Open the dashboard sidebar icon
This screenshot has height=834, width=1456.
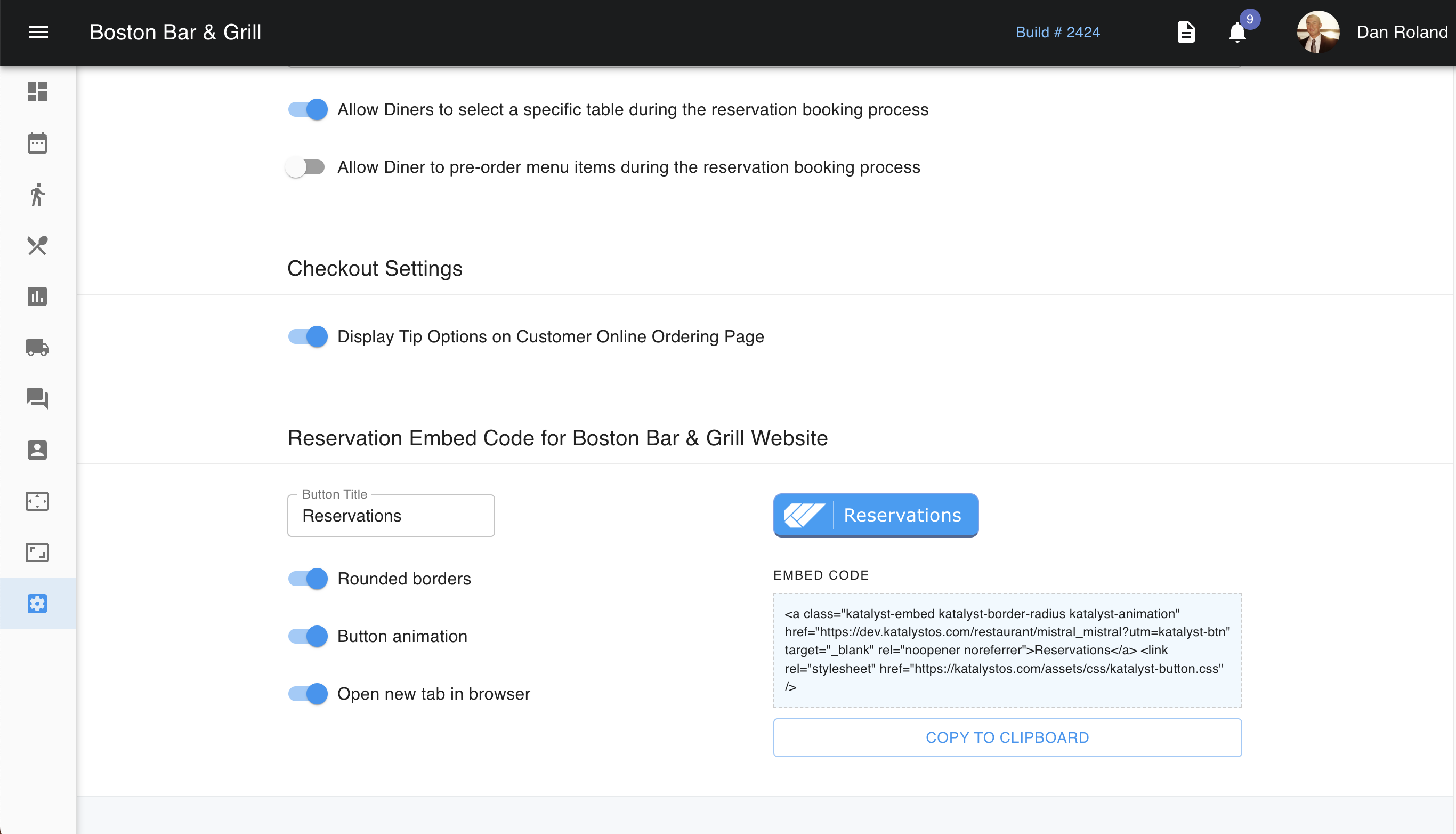click(37, 92)
